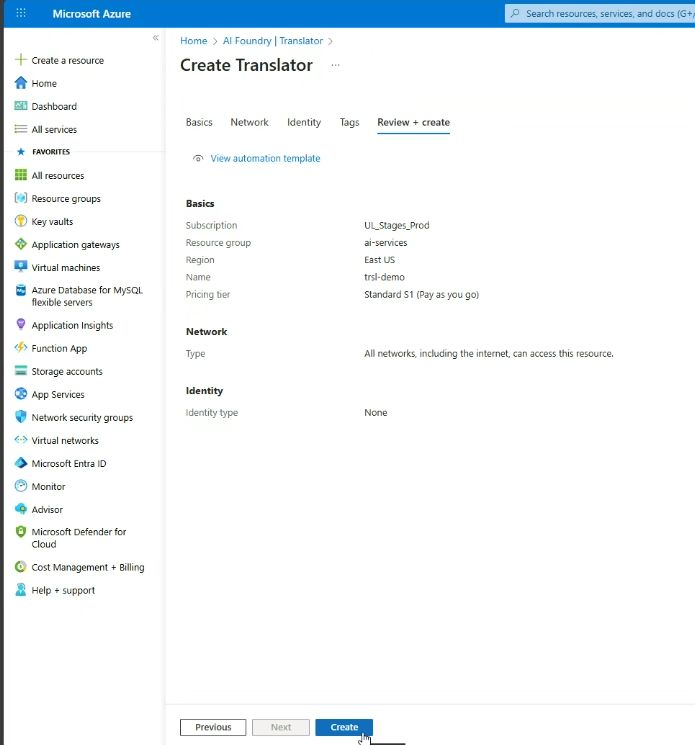Click the Function App lightning icon
This screenshot has width=695, height=745.
pyautogui.click(x=21, y=348)
